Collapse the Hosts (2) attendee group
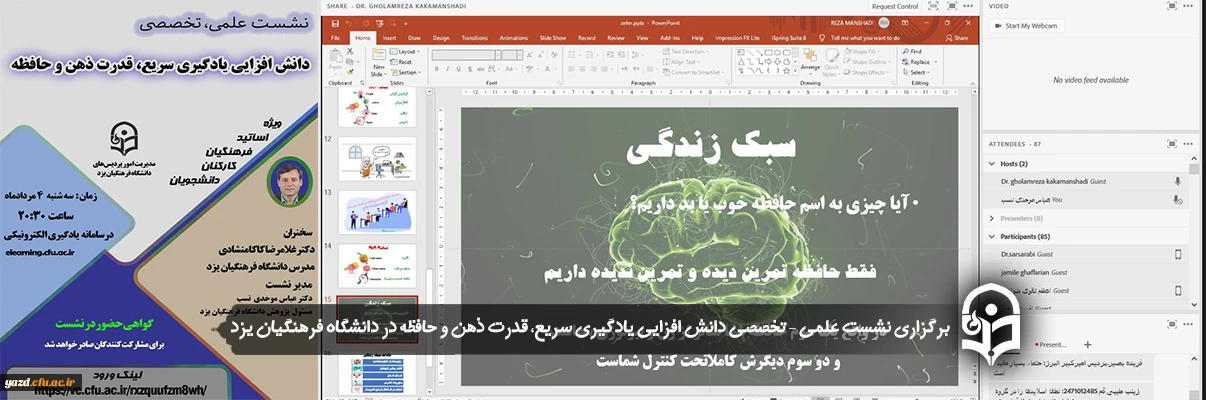Viewport: 1206px width, 400px height. [x=992, y=163]
